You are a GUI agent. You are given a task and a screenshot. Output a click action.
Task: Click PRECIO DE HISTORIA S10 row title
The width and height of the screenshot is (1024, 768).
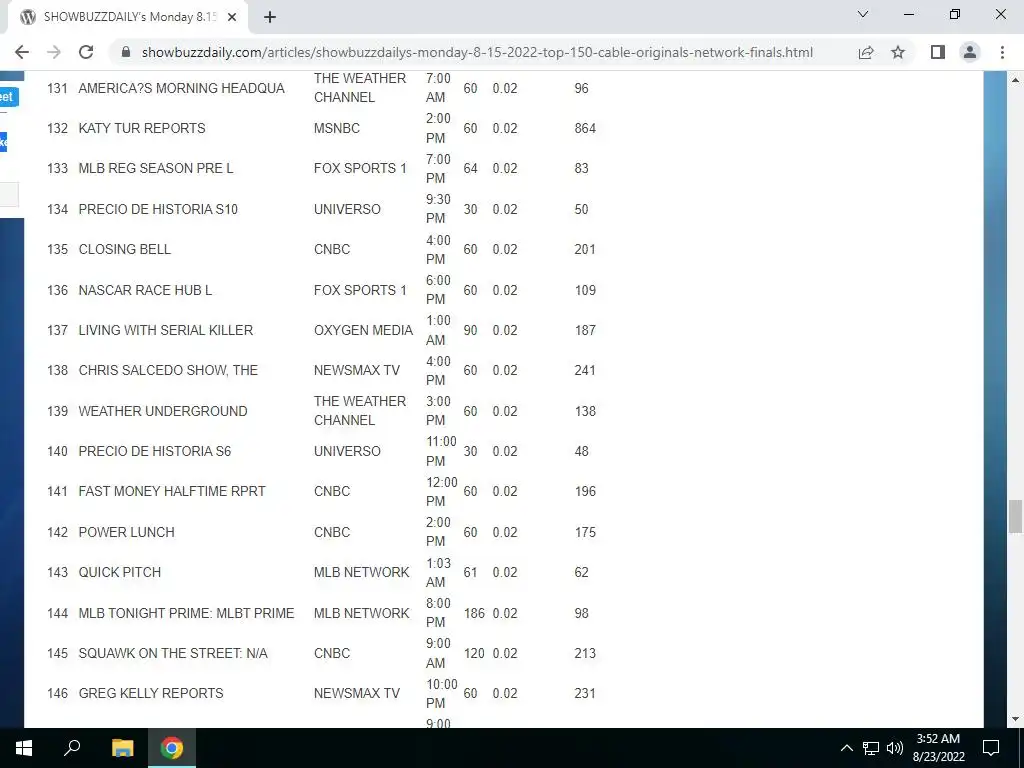[x=158, y=209]
